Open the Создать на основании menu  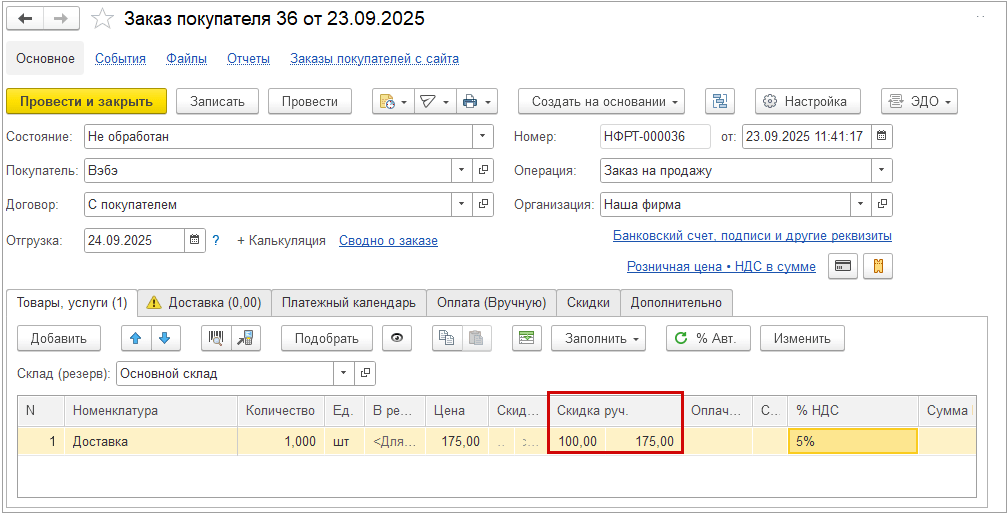602,101
